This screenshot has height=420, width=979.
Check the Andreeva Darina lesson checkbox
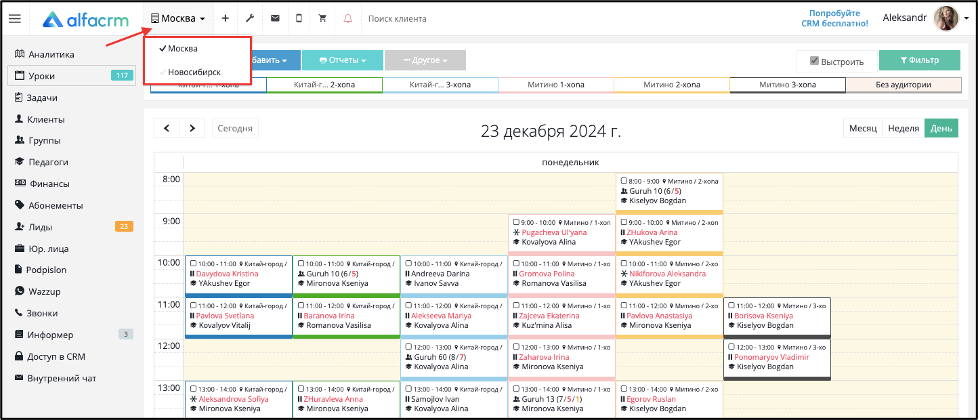(408, 264)
